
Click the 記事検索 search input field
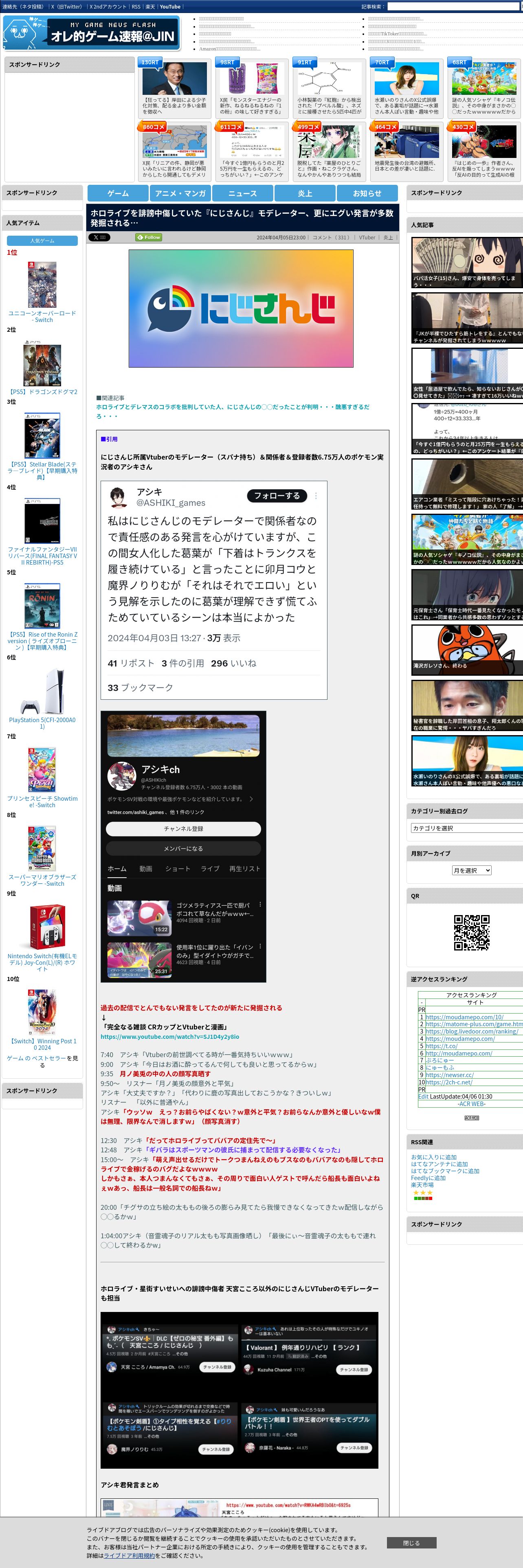click(453, 7)
